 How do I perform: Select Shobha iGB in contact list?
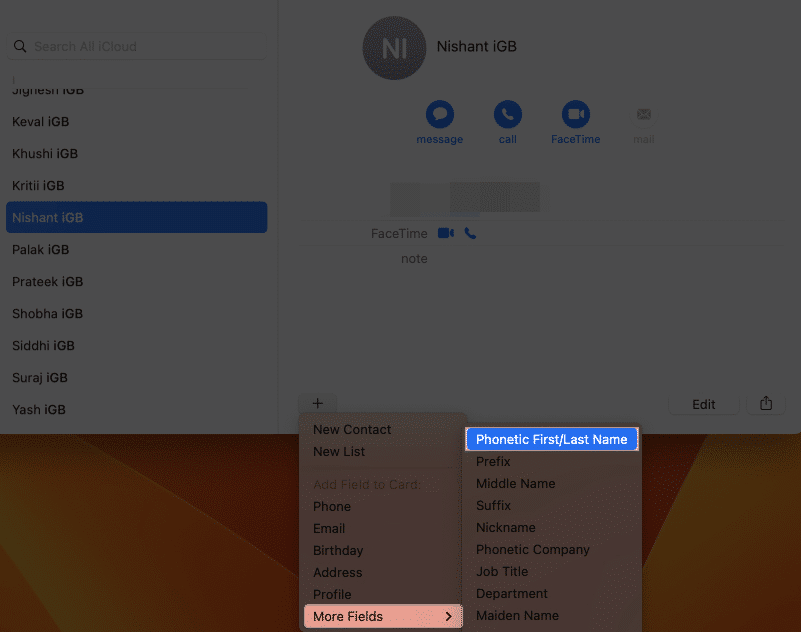coord(136,314)
